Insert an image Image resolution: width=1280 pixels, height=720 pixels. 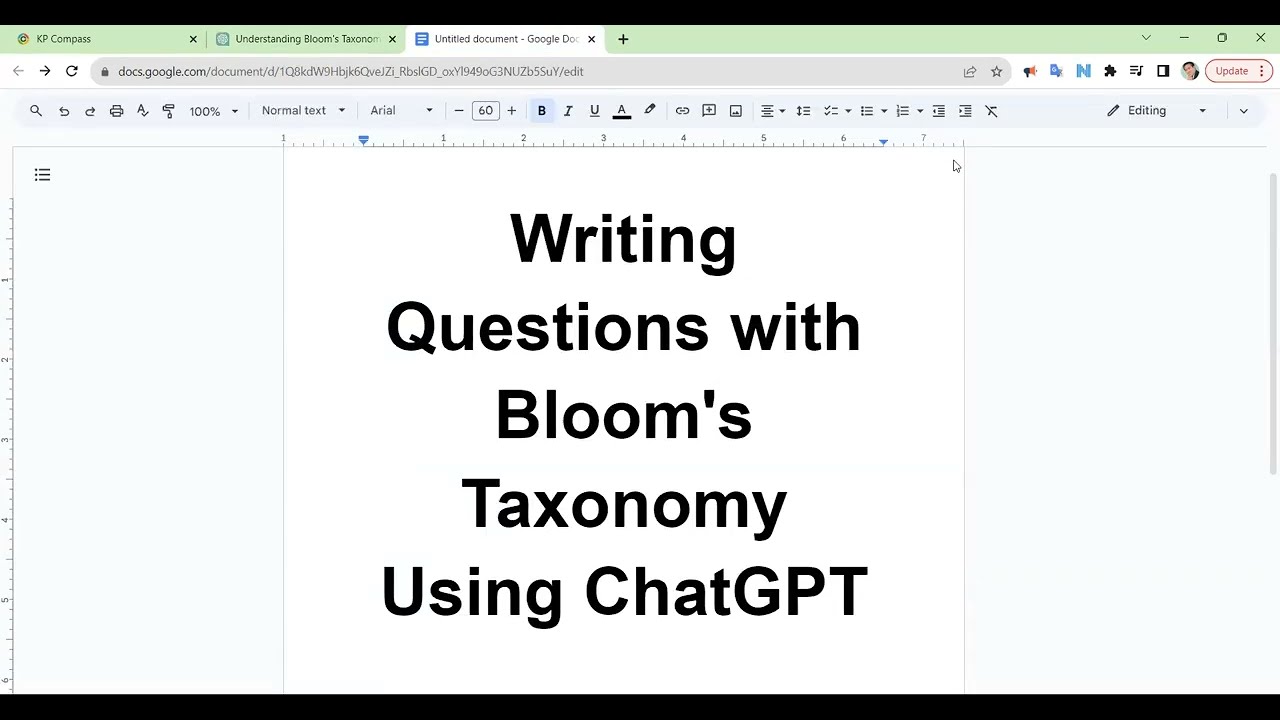pos(736,111)
